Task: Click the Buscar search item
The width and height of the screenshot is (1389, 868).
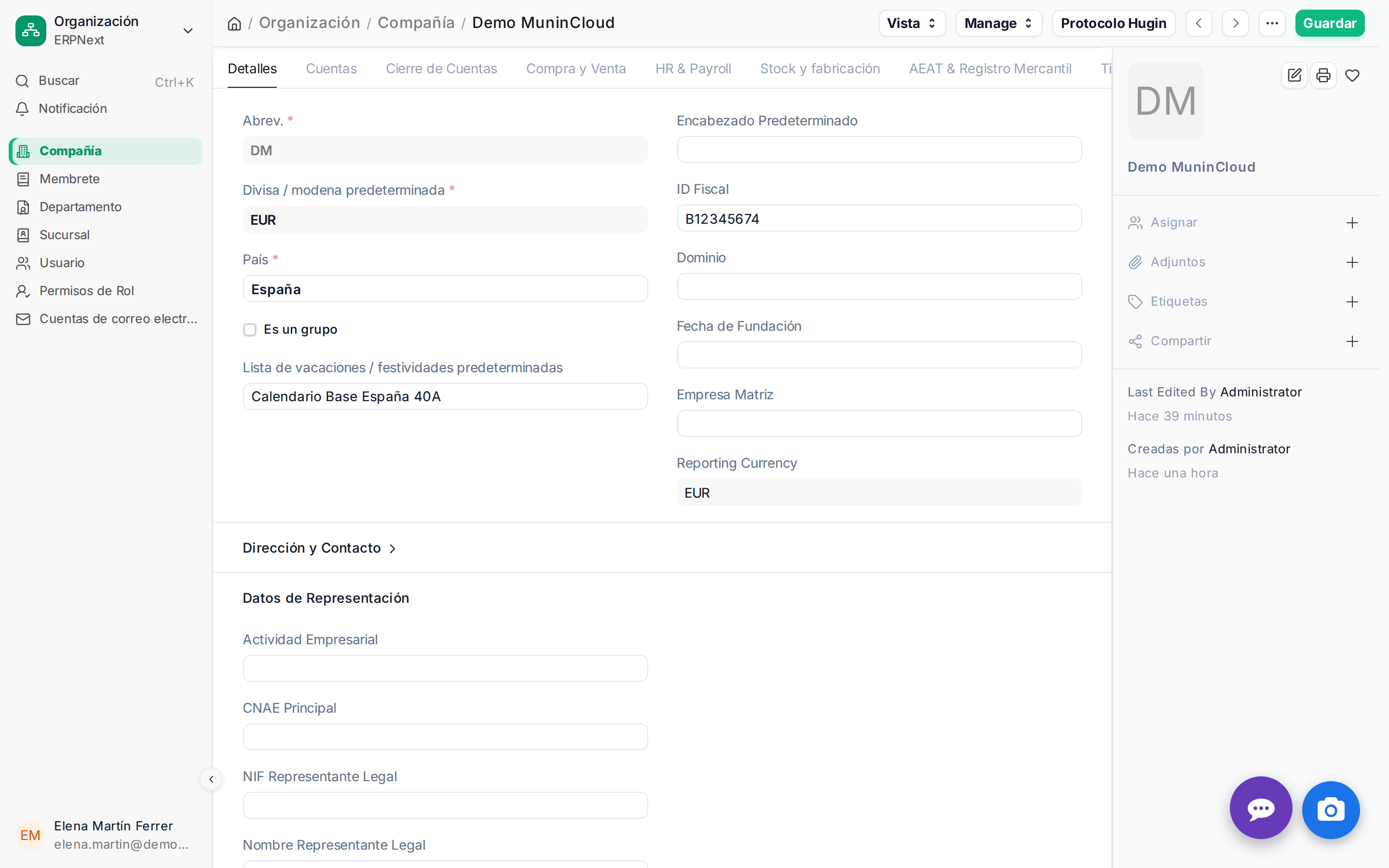Action: tap(106, 81)
